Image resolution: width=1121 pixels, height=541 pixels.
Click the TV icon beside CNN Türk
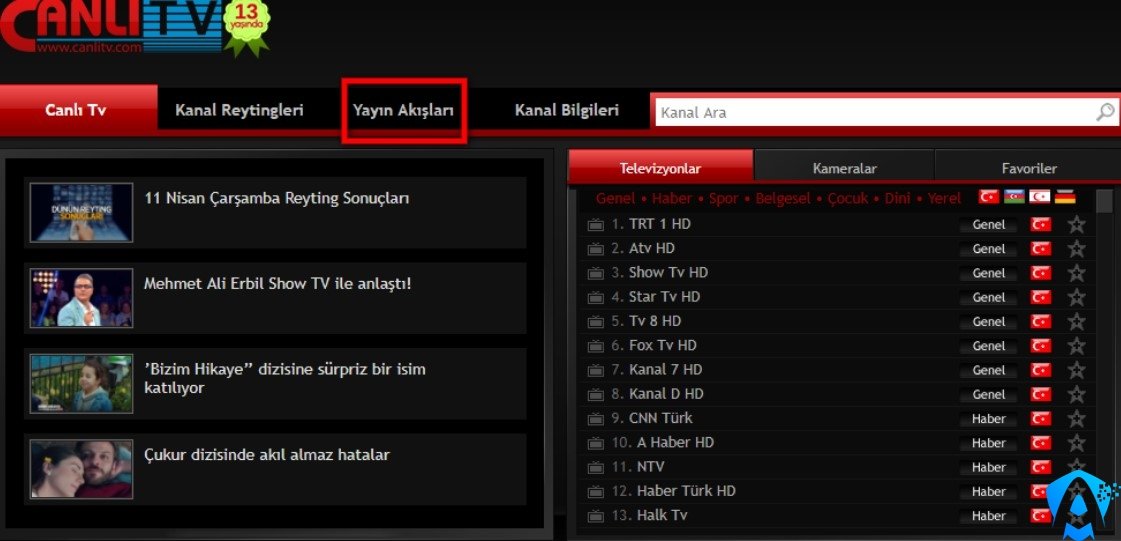coord(596,420)
